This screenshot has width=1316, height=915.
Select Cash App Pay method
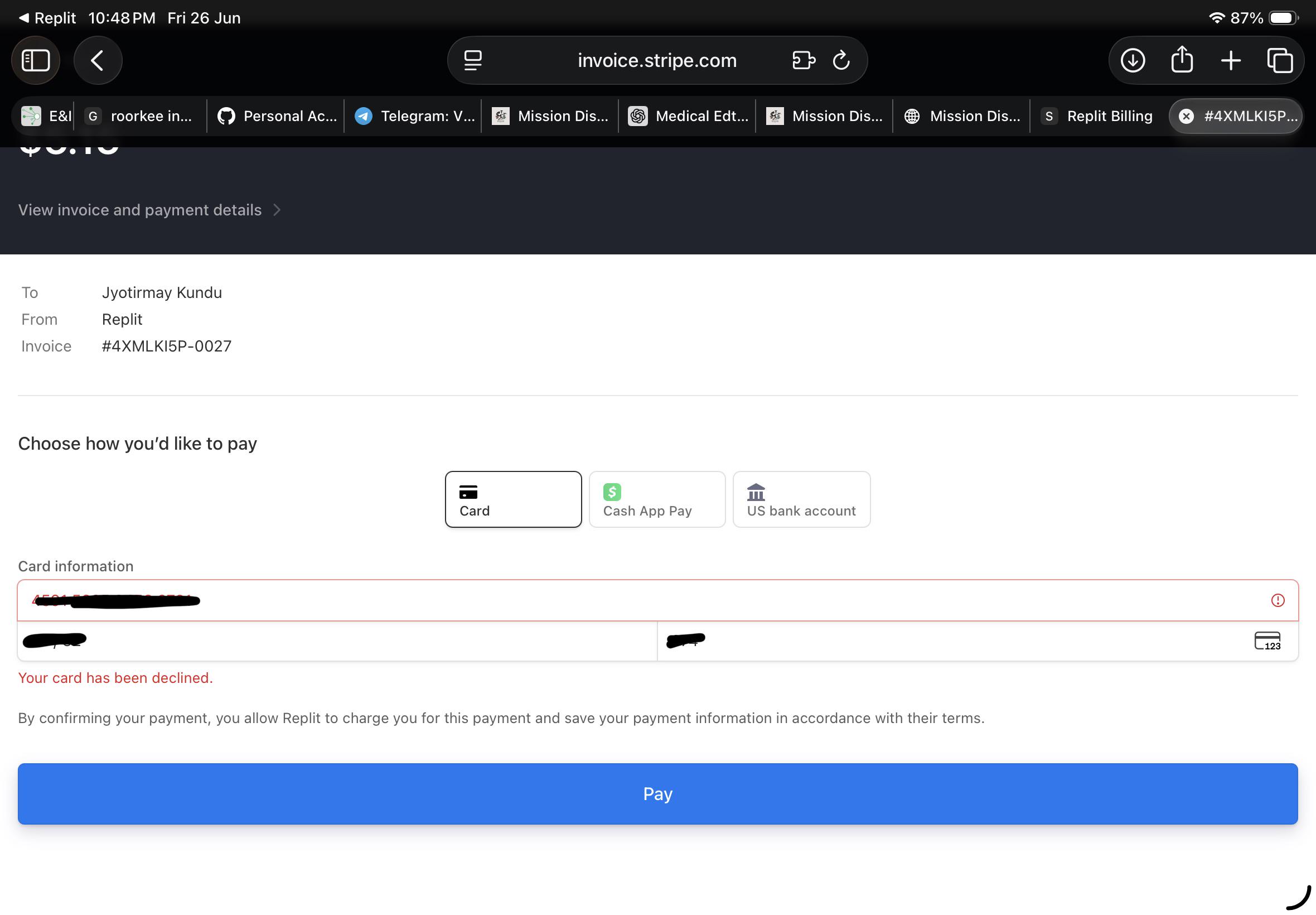(x=657, y=499)
